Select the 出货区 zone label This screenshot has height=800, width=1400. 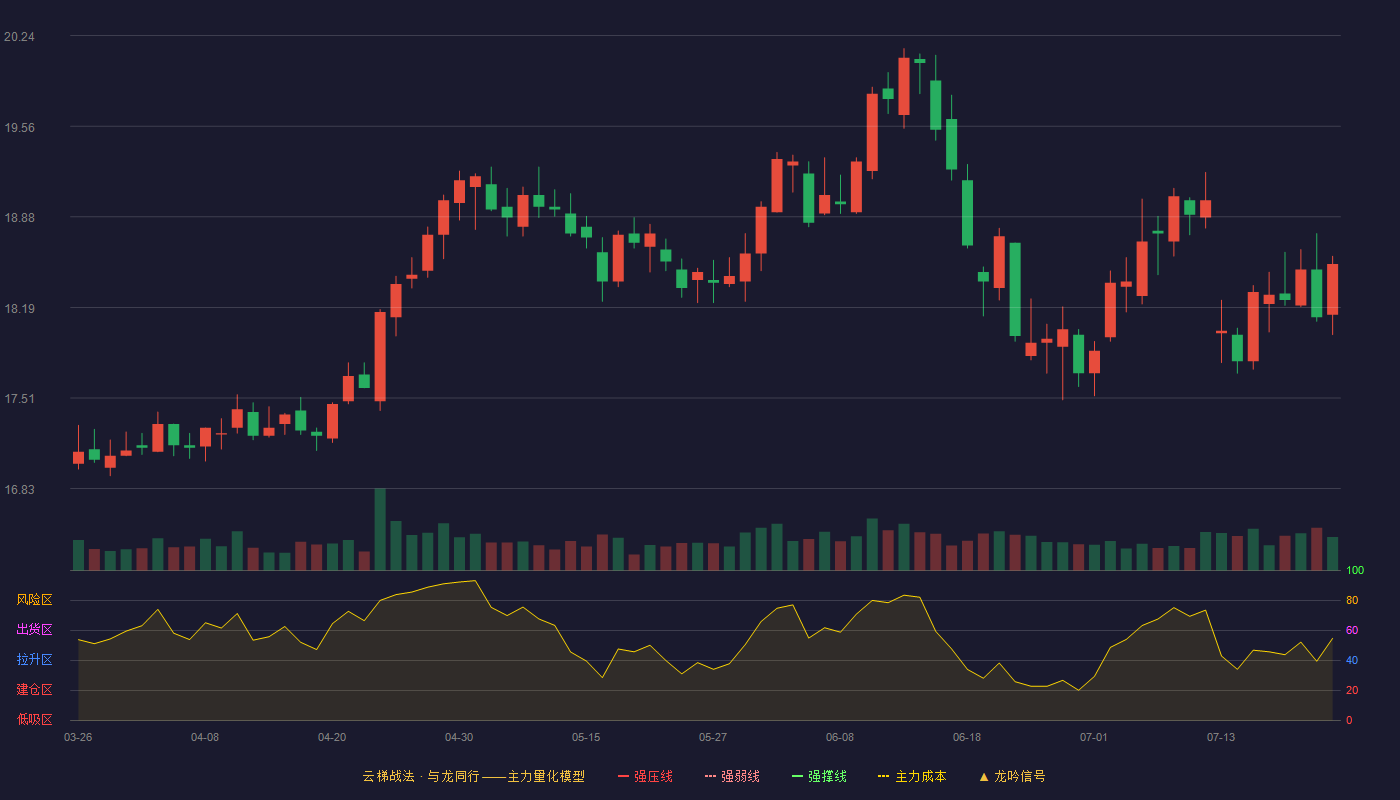click(34, 630)
